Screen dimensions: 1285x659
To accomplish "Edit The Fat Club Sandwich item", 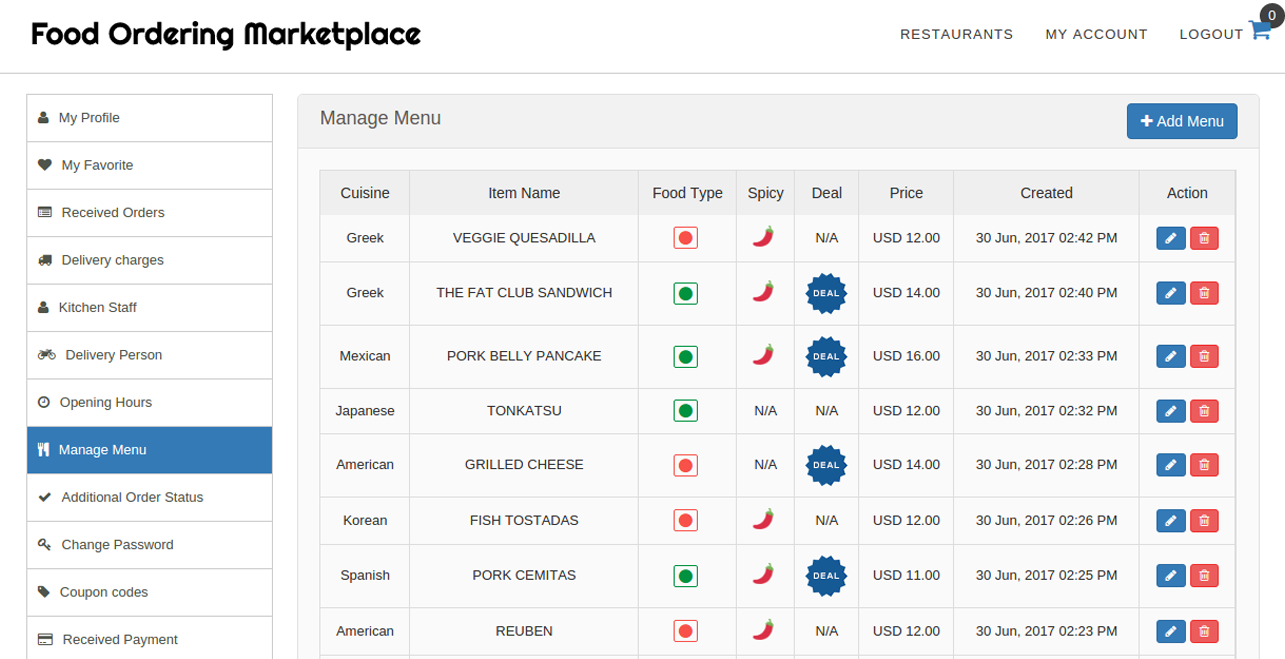I will pos(1171,293).
